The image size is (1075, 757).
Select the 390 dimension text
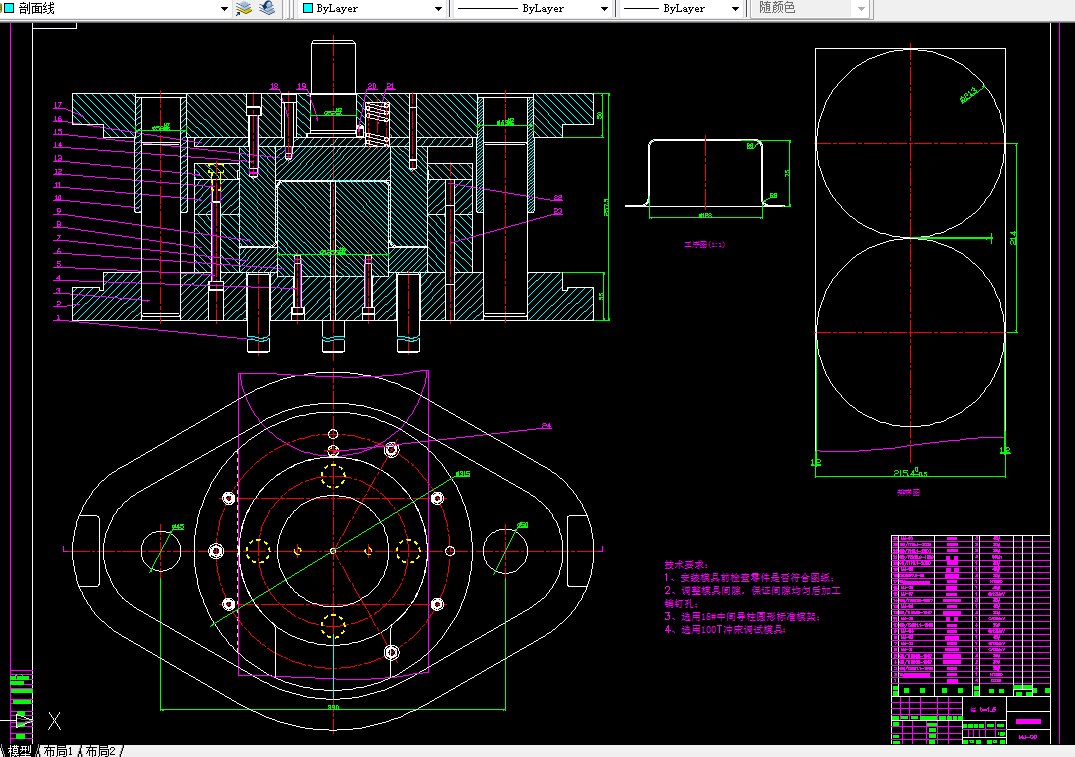[x=333, y=707]
